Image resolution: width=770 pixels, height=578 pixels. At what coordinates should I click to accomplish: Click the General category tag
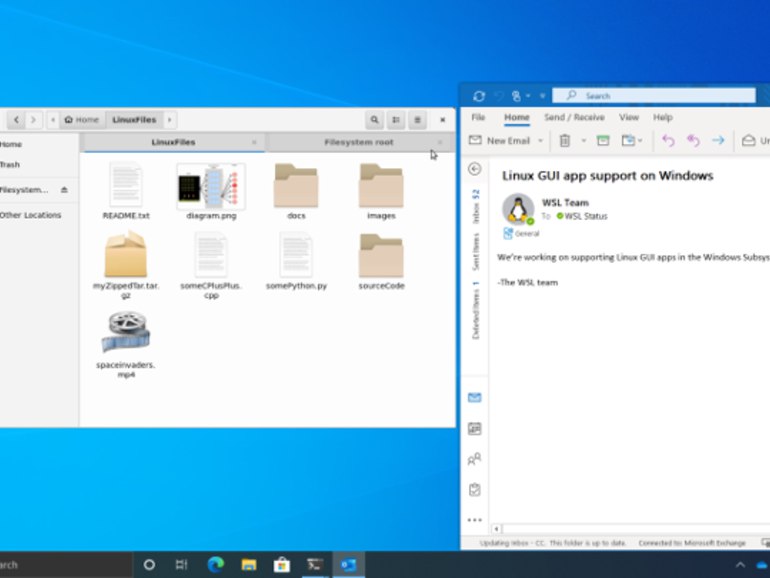(x=521, y=234)
